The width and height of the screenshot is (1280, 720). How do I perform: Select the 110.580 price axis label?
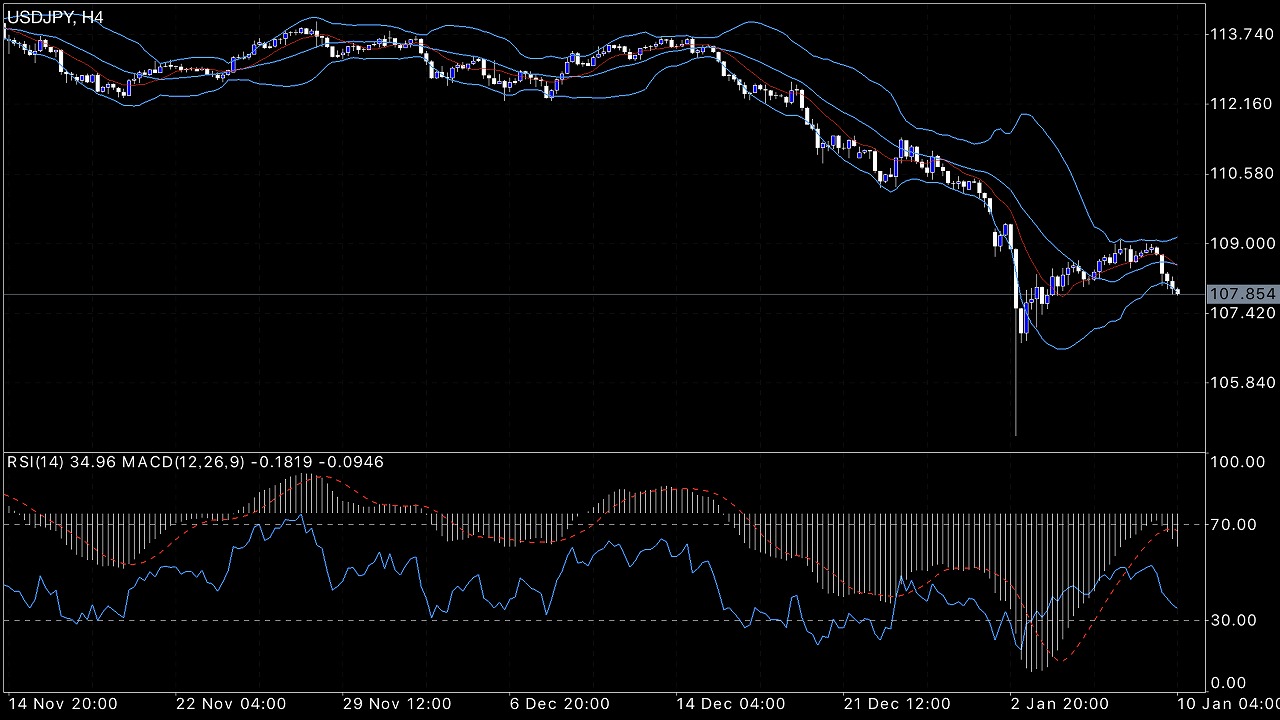(x=1242, y=174)
